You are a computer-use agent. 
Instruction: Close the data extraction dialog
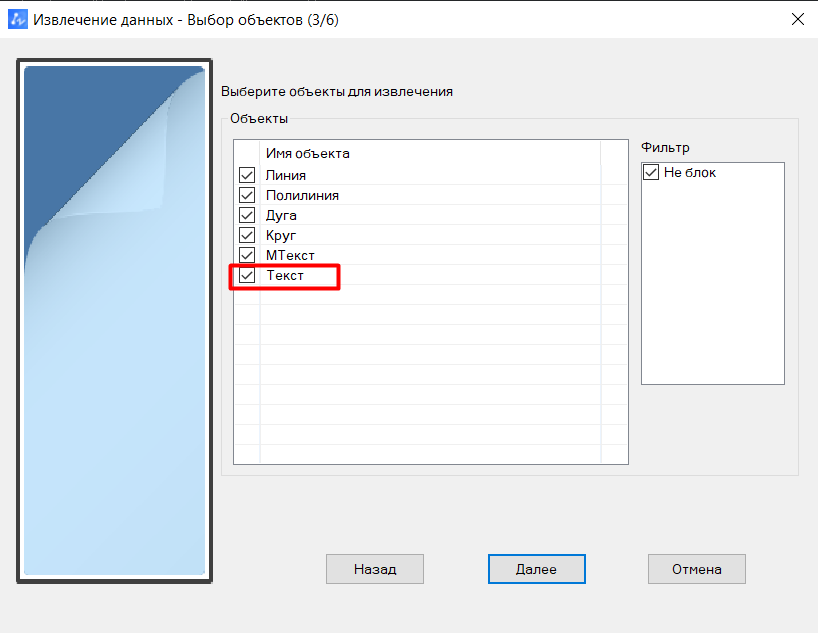(x=797, y=19)
